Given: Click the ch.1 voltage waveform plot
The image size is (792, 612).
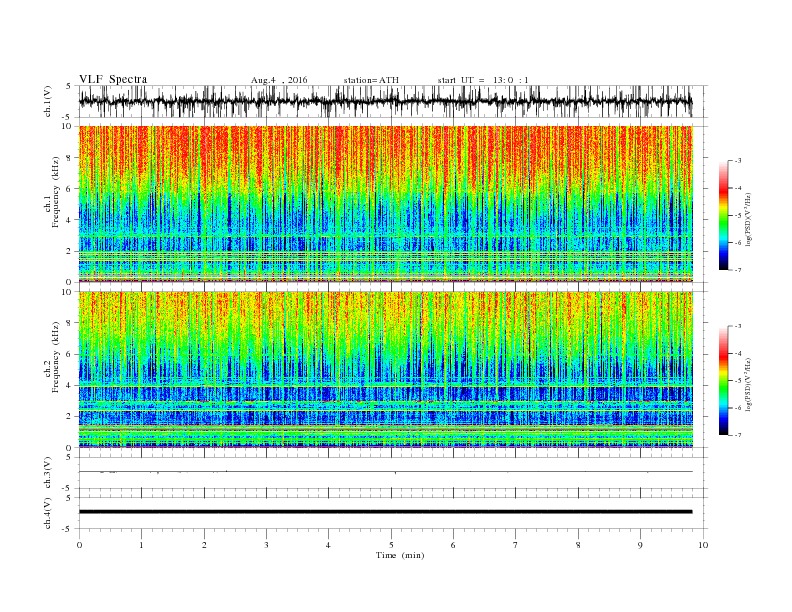Looking at the screenshot, I should coord(386,101).
